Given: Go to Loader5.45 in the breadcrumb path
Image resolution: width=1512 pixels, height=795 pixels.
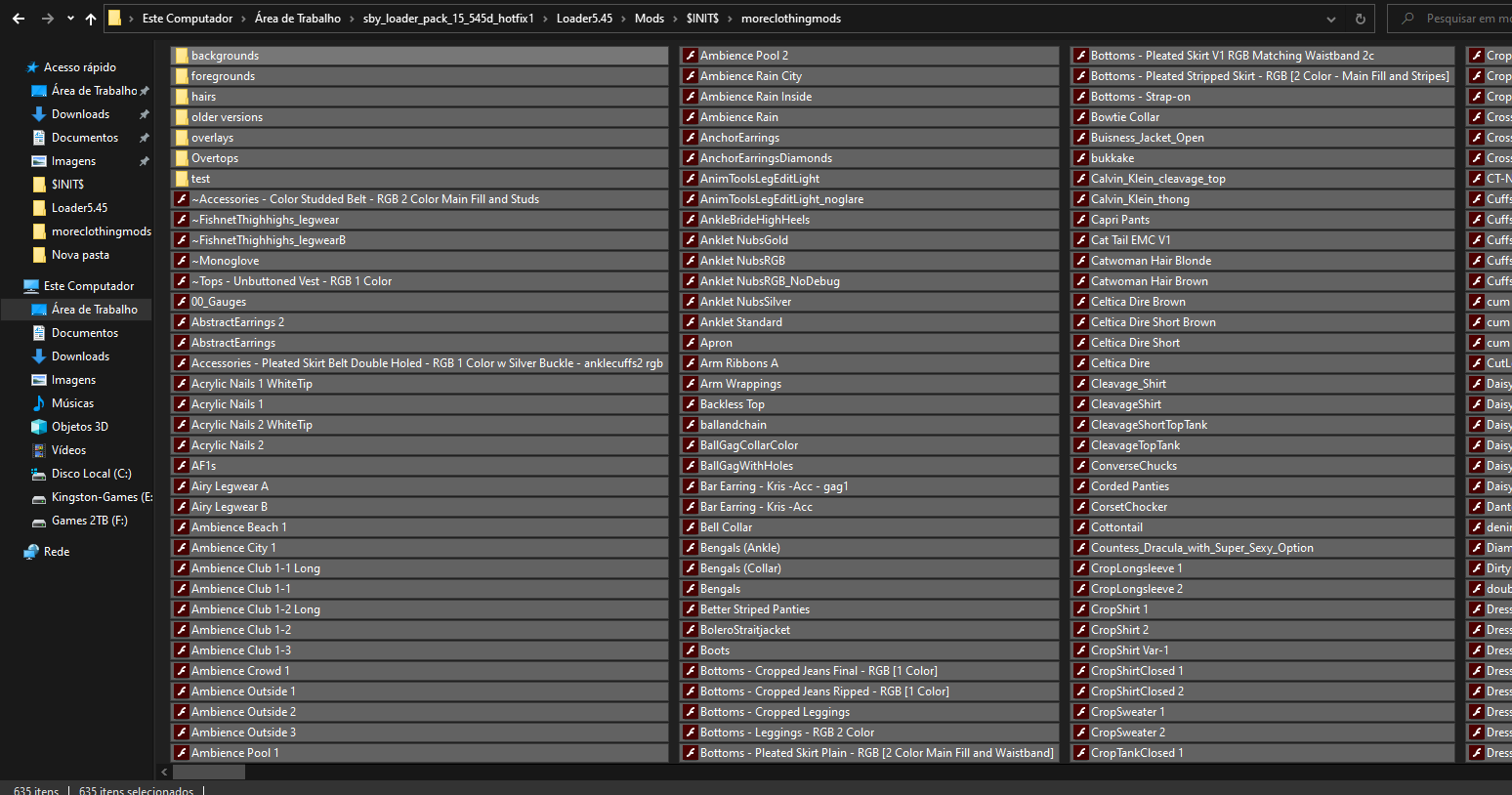Looking at the screenshot, I should (584, 19).
